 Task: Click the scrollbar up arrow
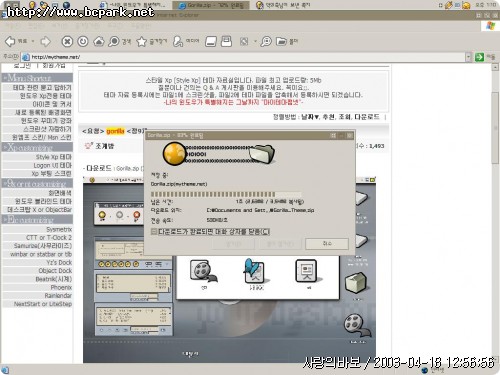tap(495, 67)
